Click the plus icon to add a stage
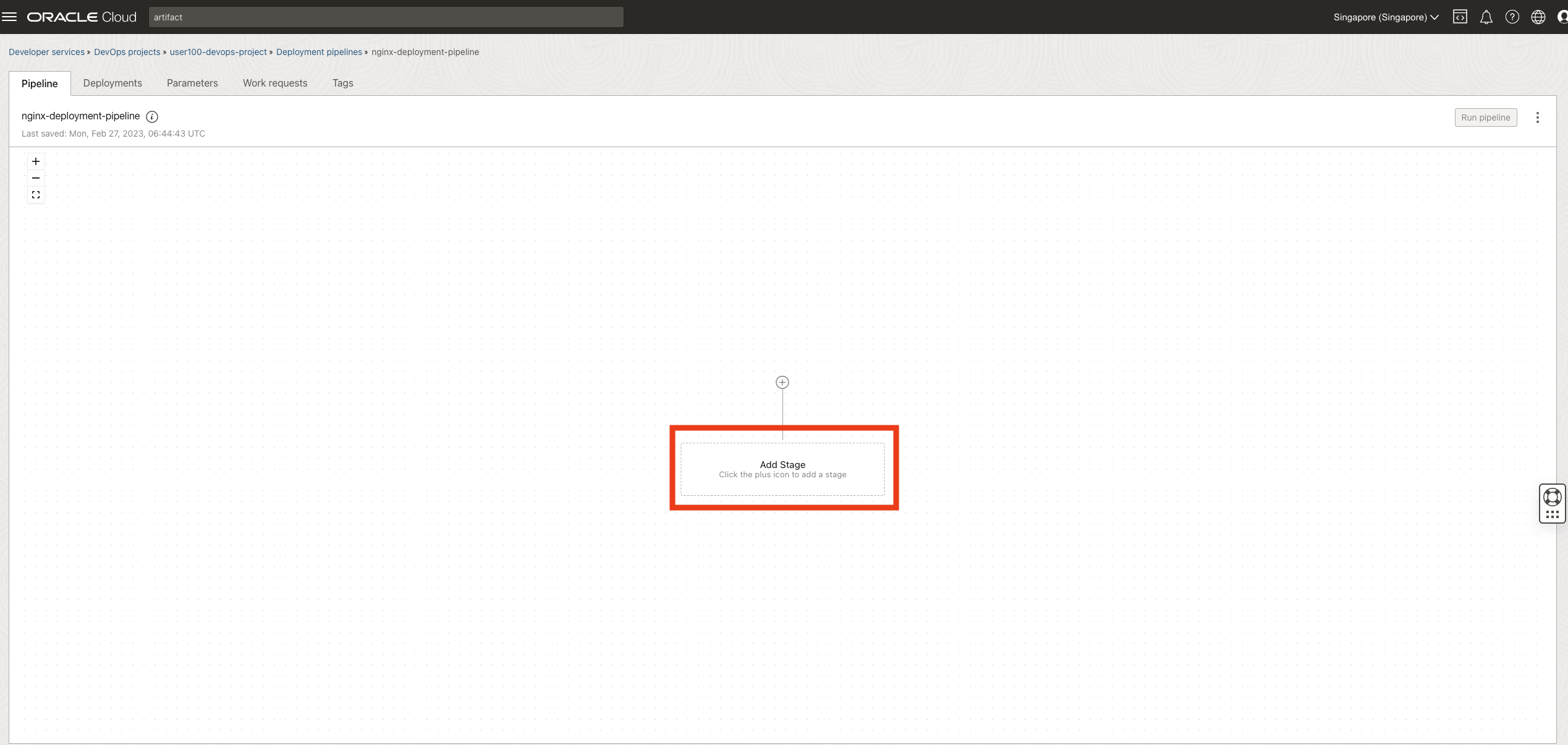The width and height of the screenshot is (1568, 745). [782, 382]
